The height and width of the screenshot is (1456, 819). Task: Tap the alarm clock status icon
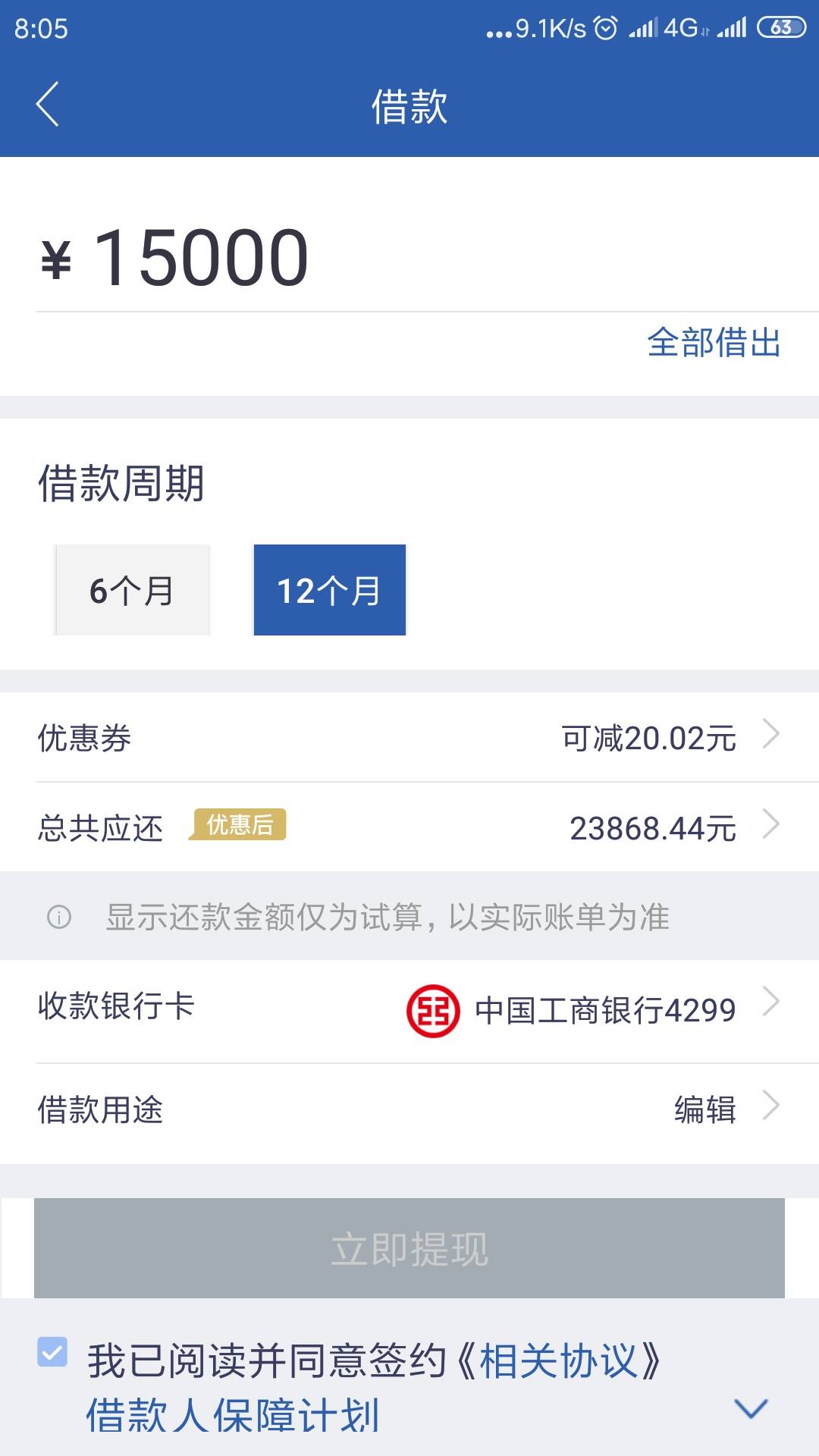(x=605, y=29)
